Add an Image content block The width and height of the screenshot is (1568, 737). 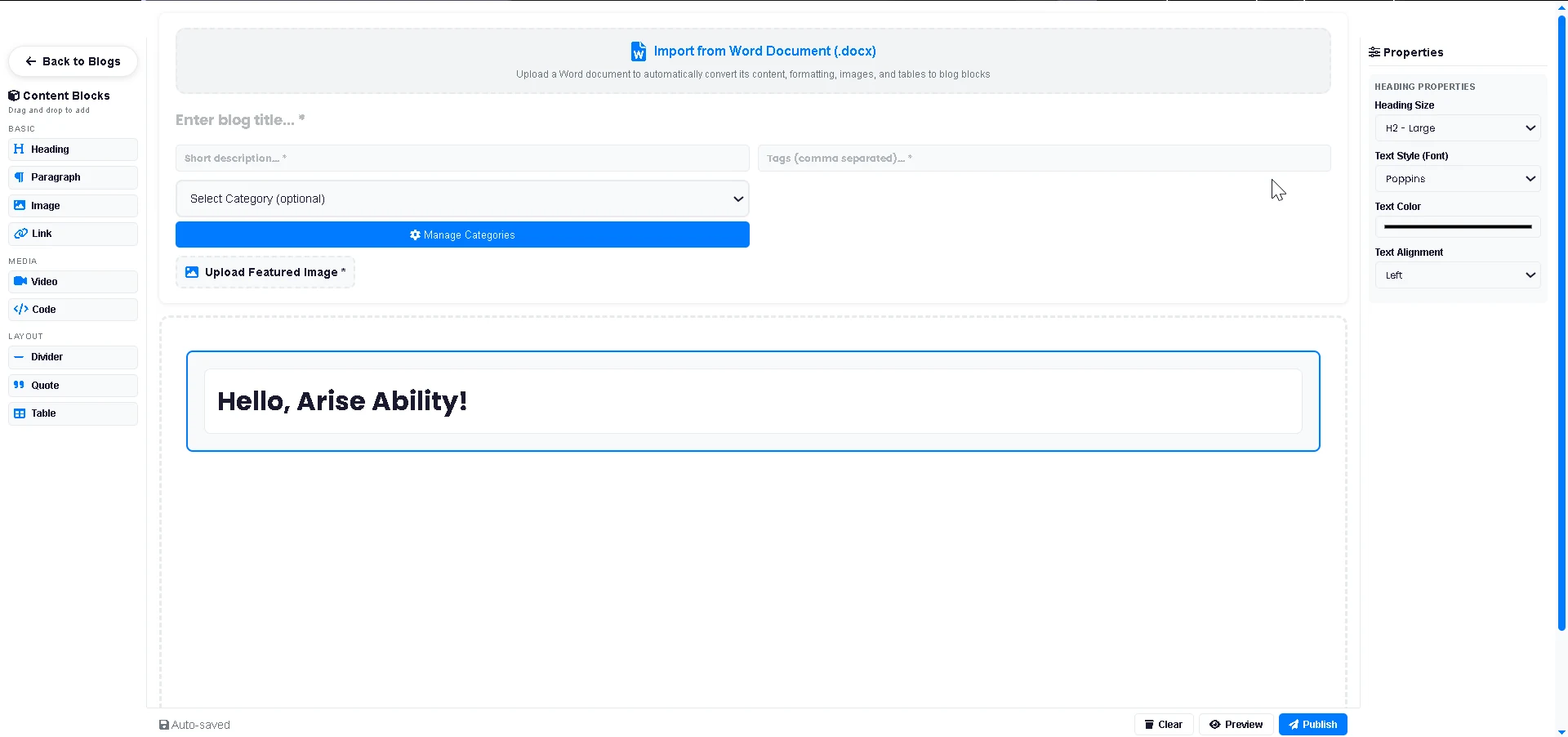coord(73,206)
